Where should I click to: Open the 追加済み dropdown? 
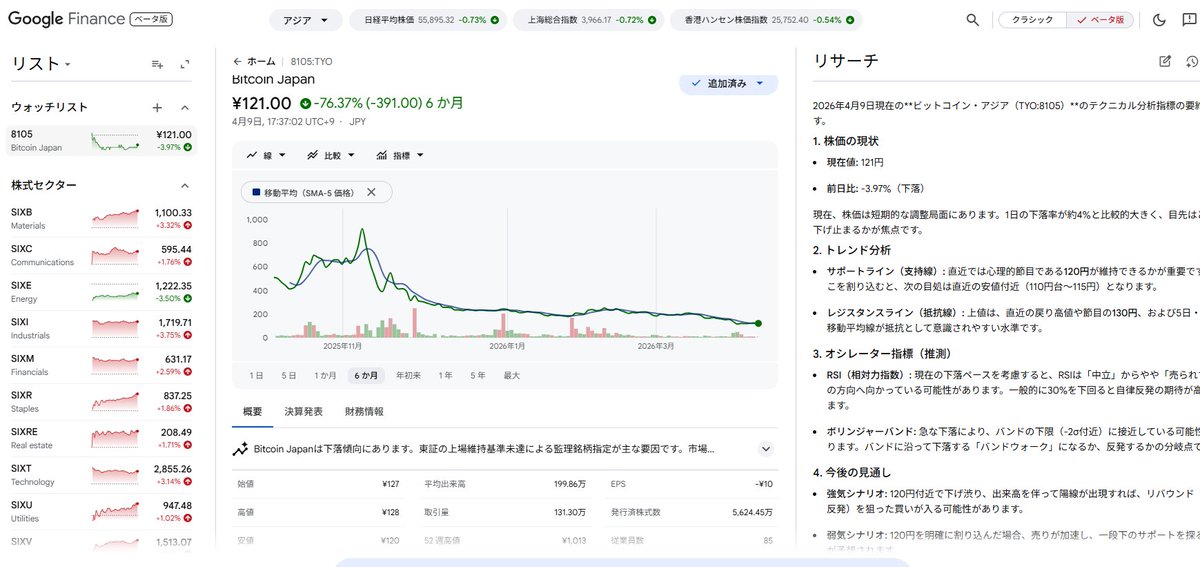(728, 84)
